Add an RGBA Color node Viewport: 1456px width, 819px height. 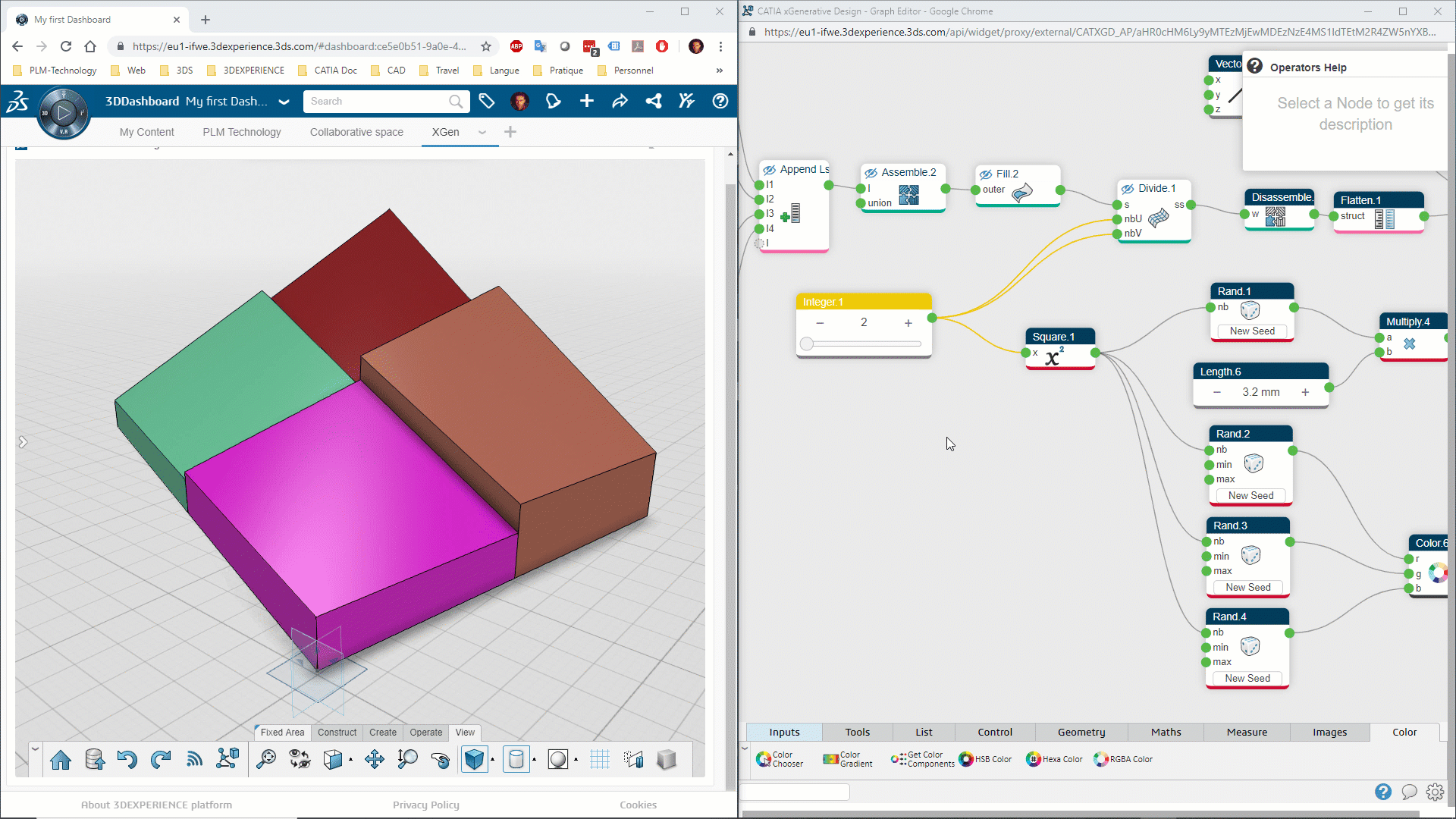1123,759
